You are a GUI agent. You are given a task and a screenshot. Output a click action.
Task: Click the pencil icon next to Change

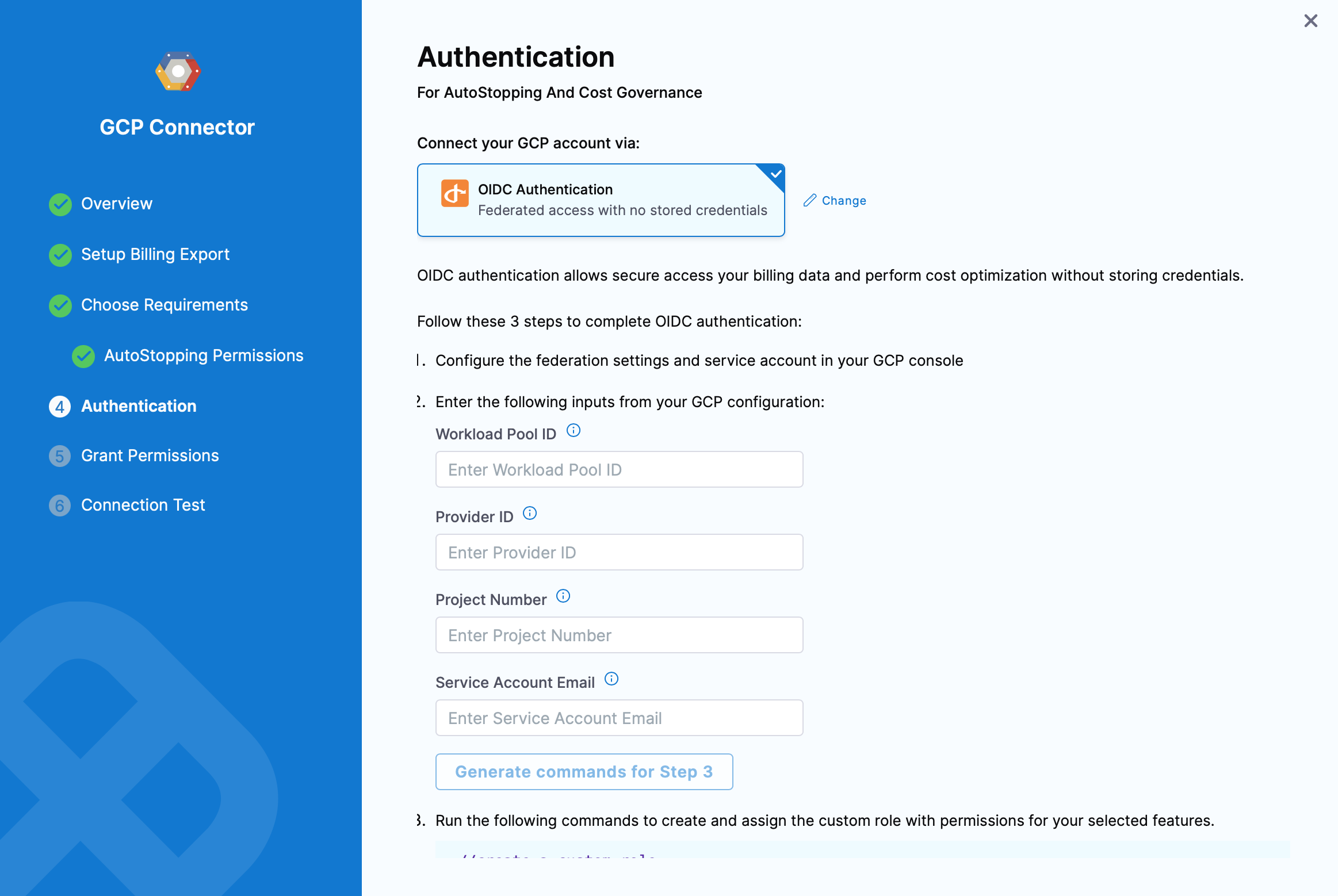coord(810,200)
